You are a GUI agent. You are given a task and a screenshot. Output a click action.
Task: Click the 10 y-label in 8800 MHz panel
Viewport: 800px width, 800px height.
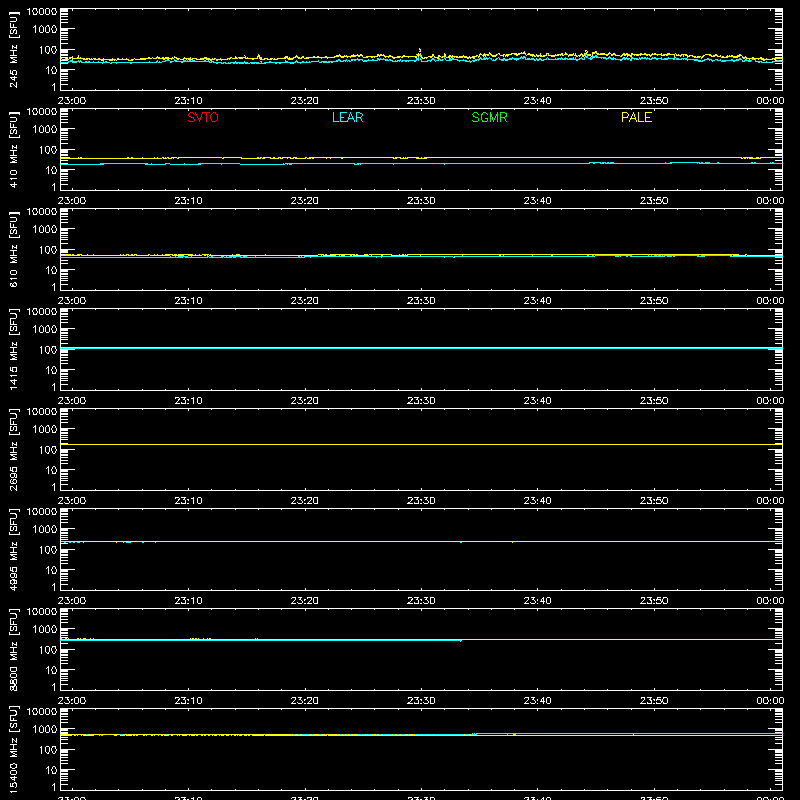[x=51, y=670]
